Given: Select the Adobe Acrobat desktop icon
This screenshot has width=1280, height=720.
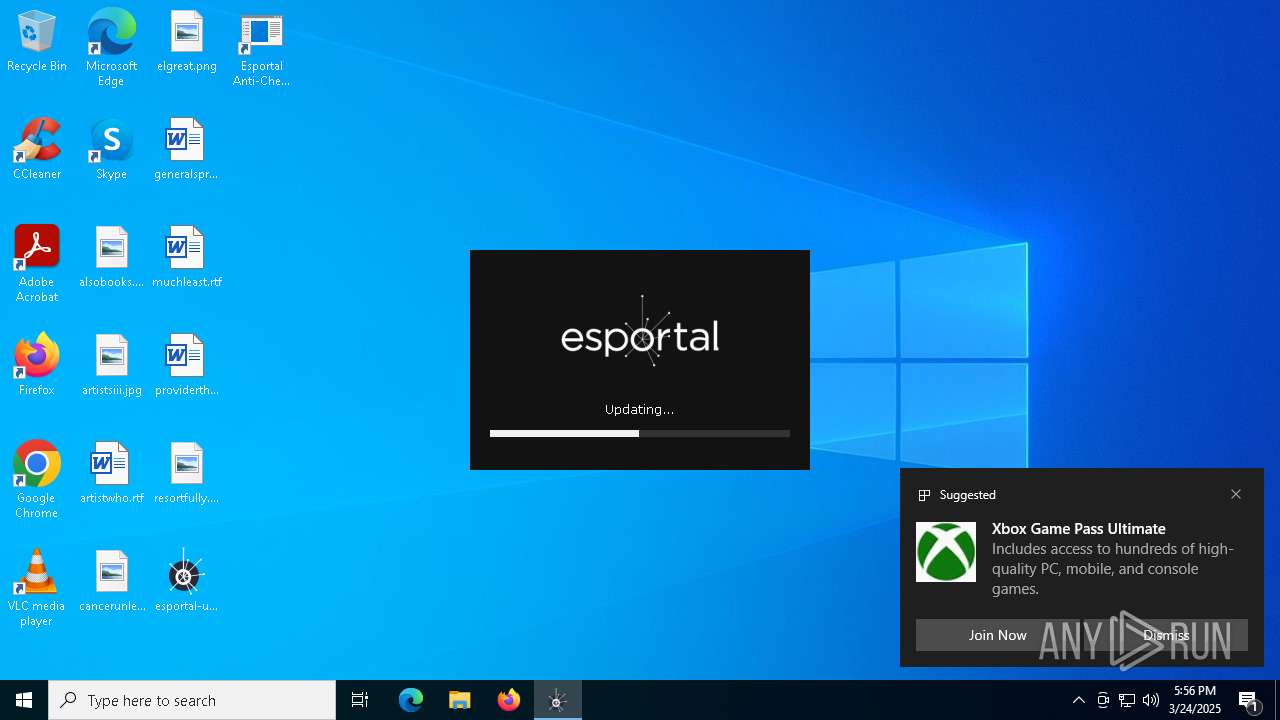Looking at the screenshot, I should (x=37, y=264).
